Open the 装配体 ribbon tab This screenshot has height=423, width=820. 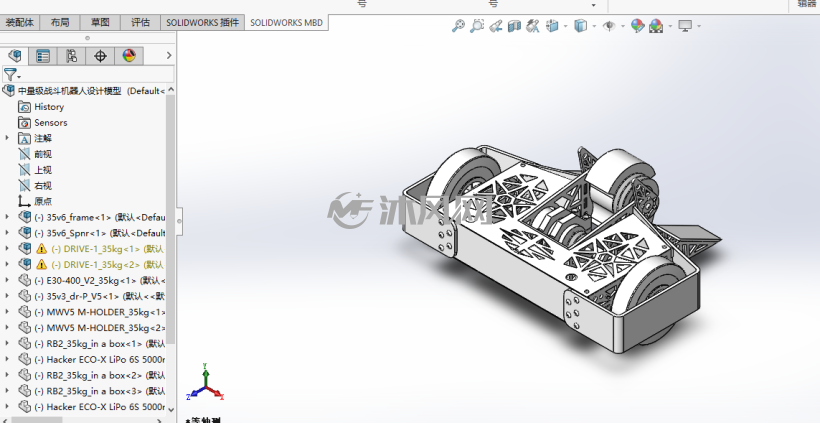click(20, 22)
